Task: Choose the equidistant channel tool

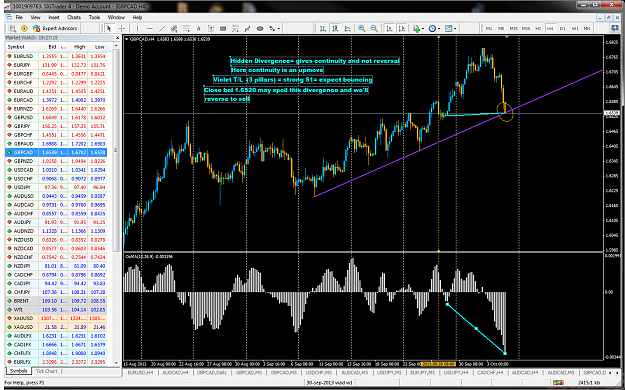Action: [x=174, y=28]
